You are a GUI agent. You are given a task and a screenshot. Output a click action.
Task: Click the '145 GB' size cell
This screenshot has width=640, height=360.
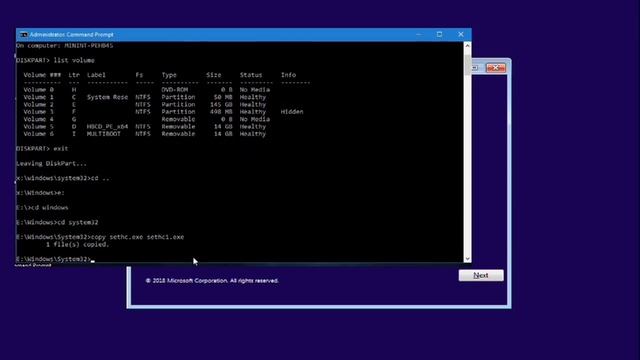point(221,104)
